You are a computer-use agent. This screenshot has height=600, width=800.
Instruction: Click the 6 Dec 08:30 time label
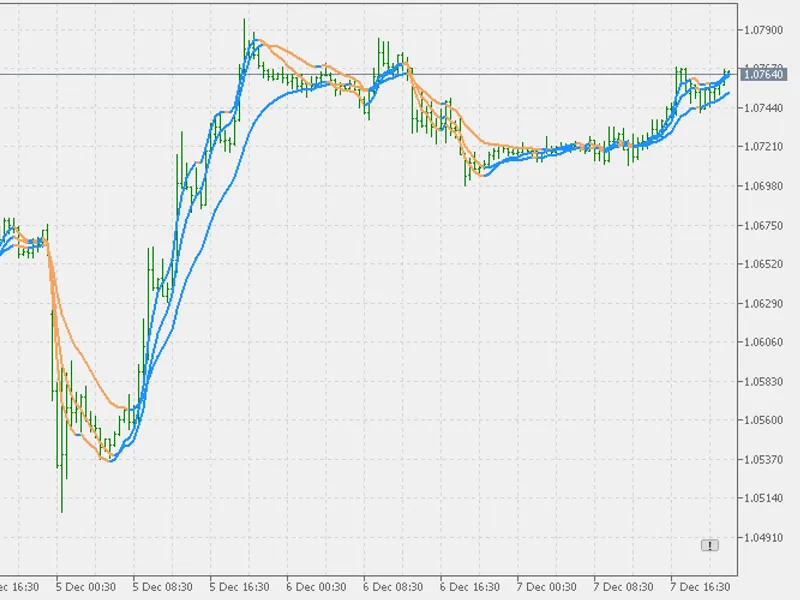click(393, 587)
